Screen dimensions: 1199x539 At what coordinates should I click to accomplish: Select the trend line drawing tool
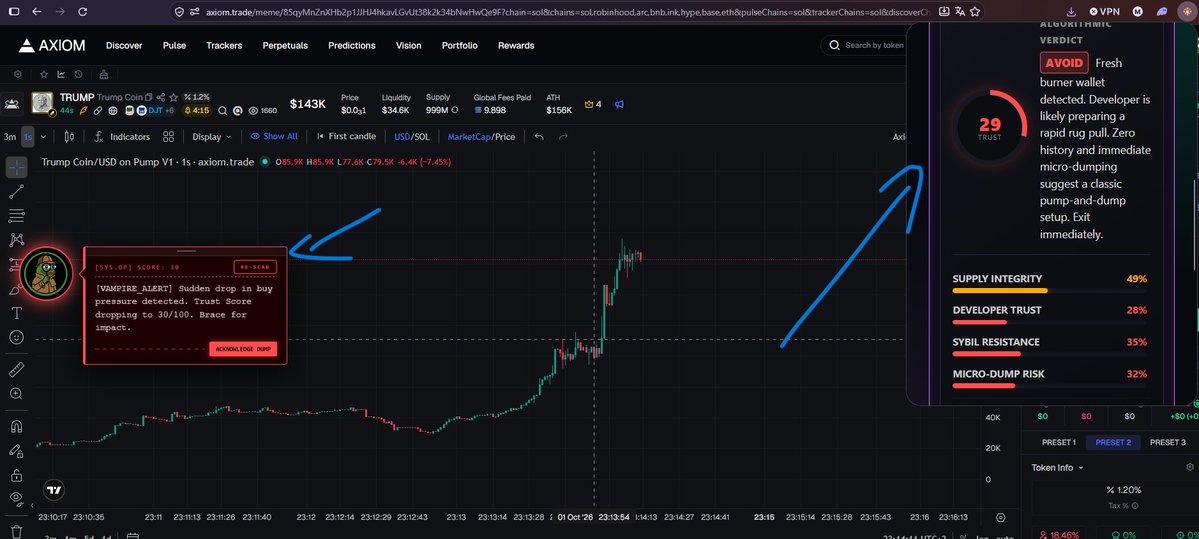coord(17,191)
